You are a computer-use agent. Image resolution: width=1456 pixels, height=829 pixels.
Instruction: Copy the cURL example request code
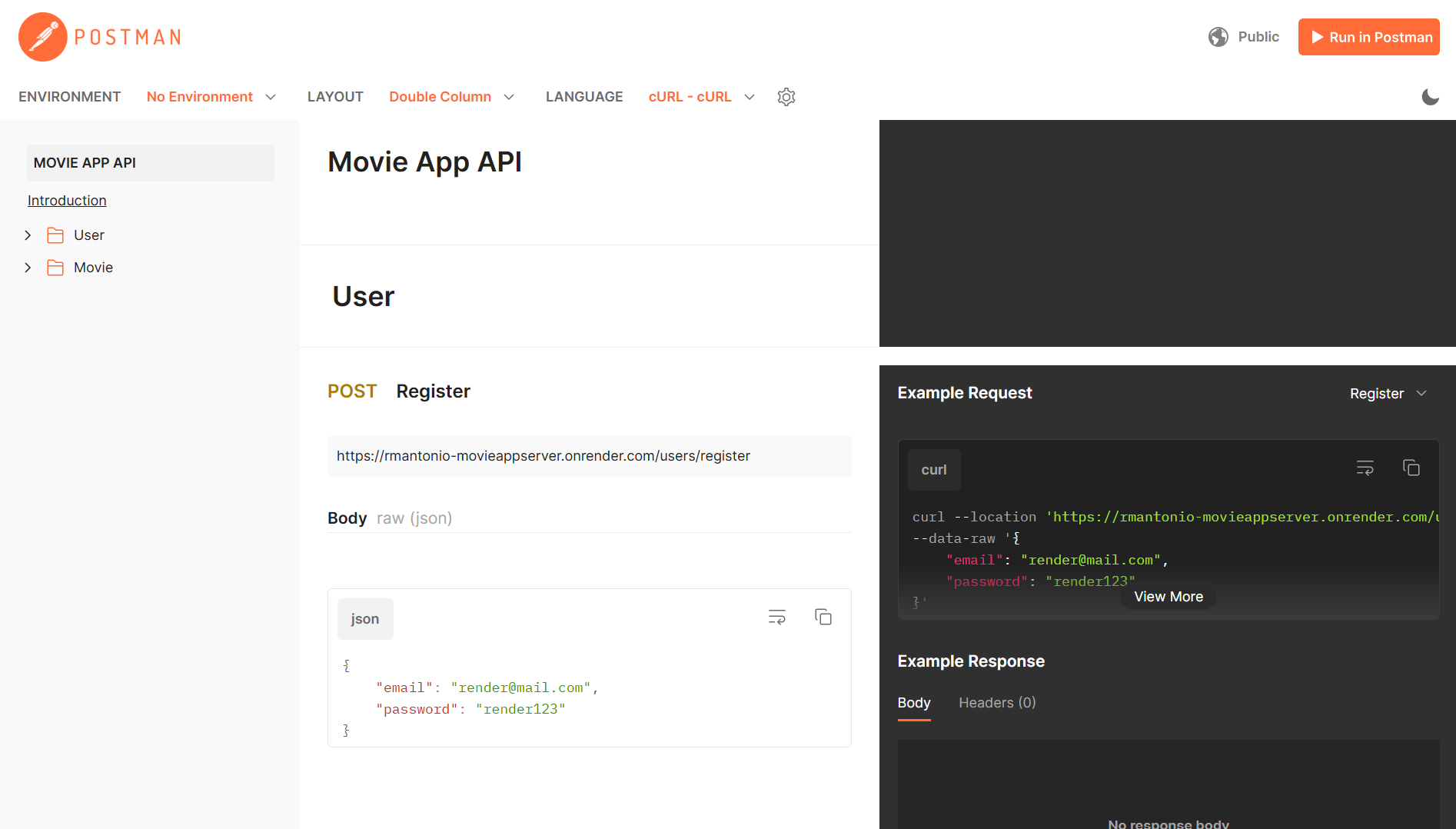tap(1411, 468)
